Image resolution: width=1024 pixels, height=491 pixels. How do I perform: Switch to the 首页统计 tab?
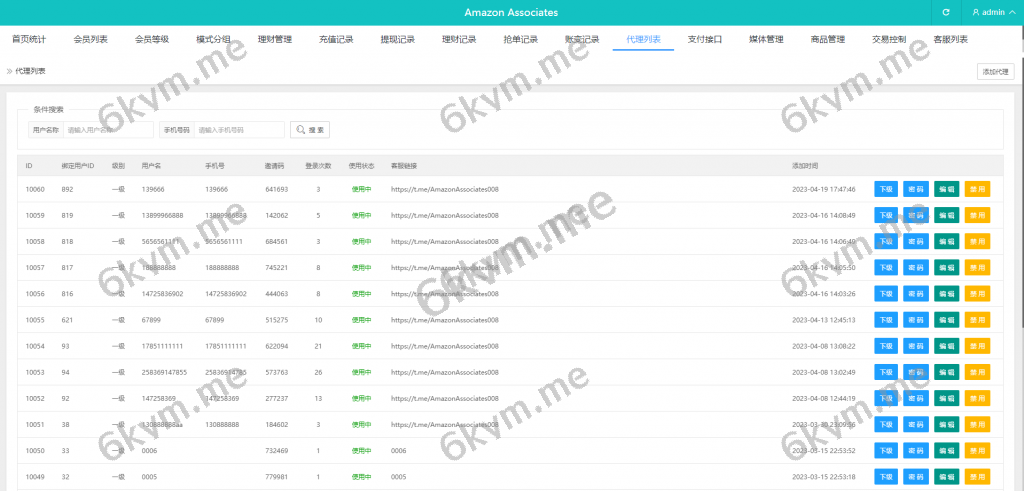pyautogui.click(x=29, y=40)
